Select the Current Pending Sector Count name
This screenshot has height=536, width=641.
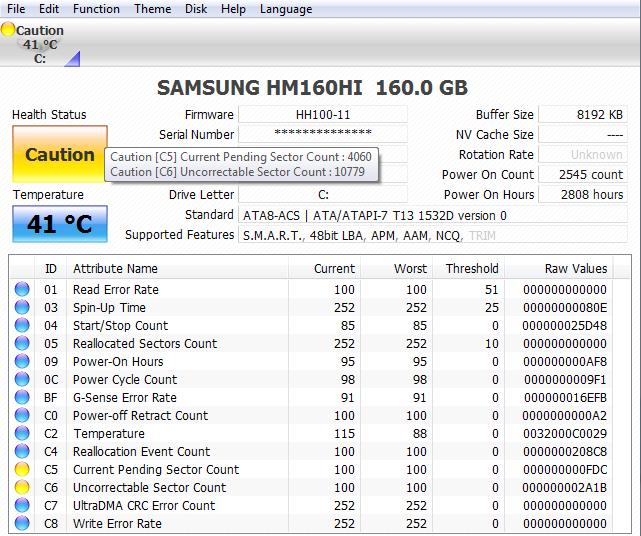click(156, 469)
